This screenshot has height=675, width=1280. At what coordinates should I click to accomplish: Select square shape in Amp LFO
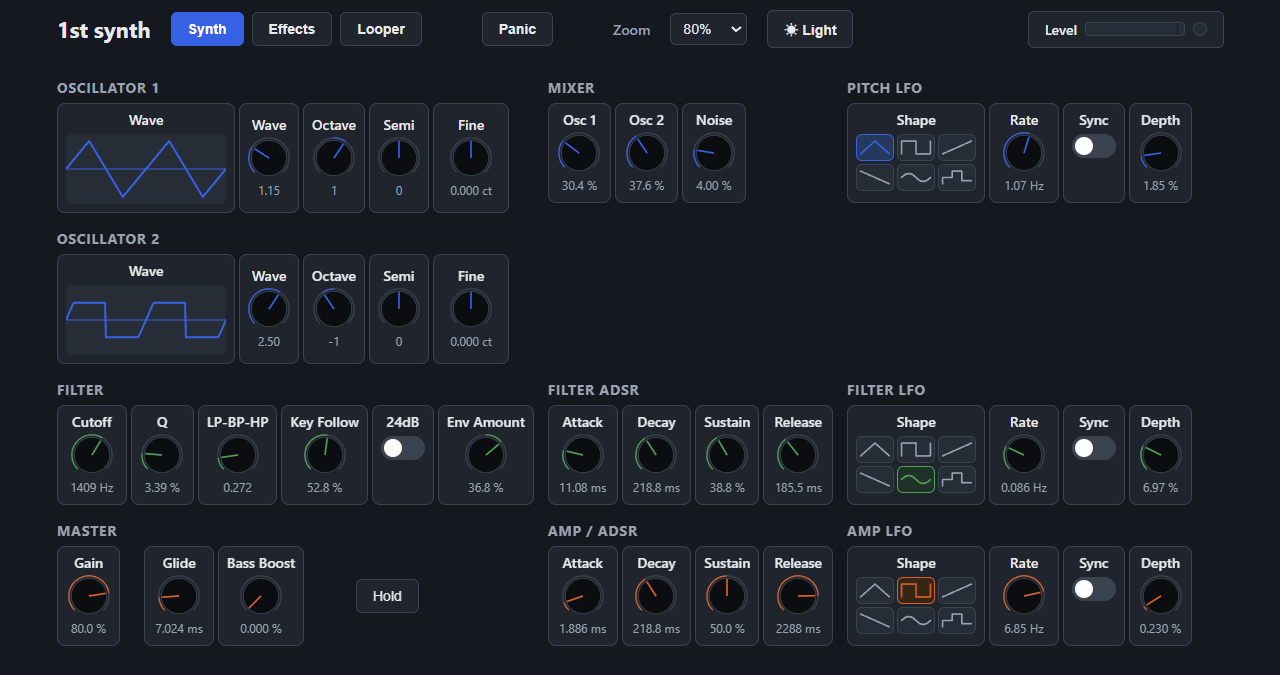916,591
